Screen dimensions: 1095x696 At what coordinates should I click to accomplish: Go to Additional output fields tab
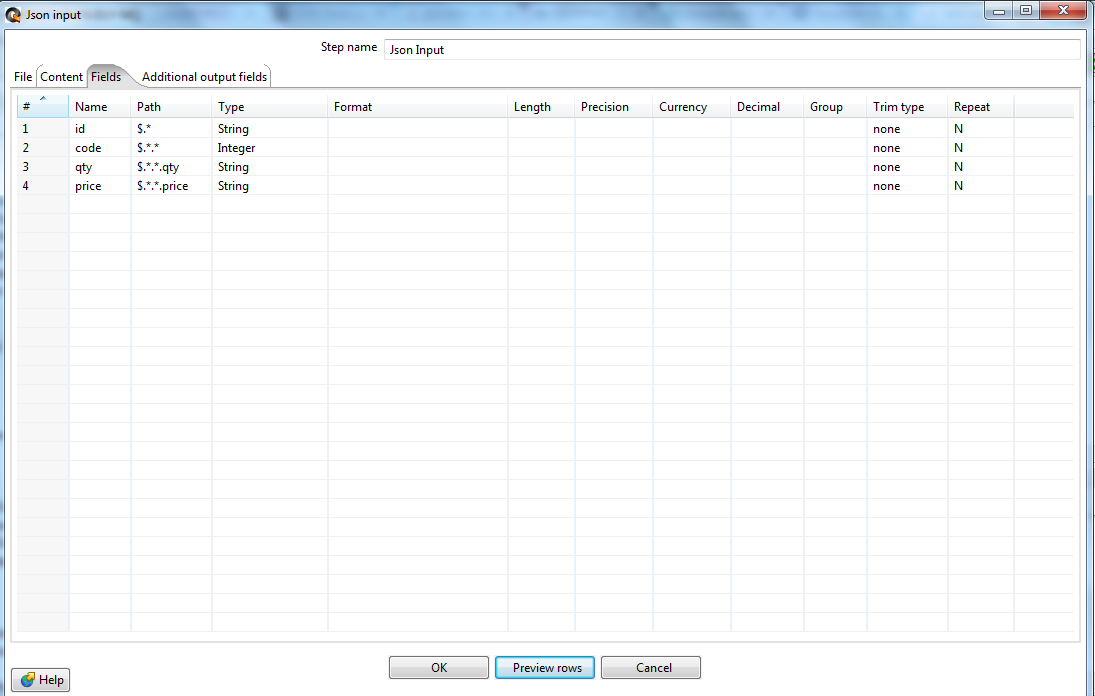click(204, 77)
